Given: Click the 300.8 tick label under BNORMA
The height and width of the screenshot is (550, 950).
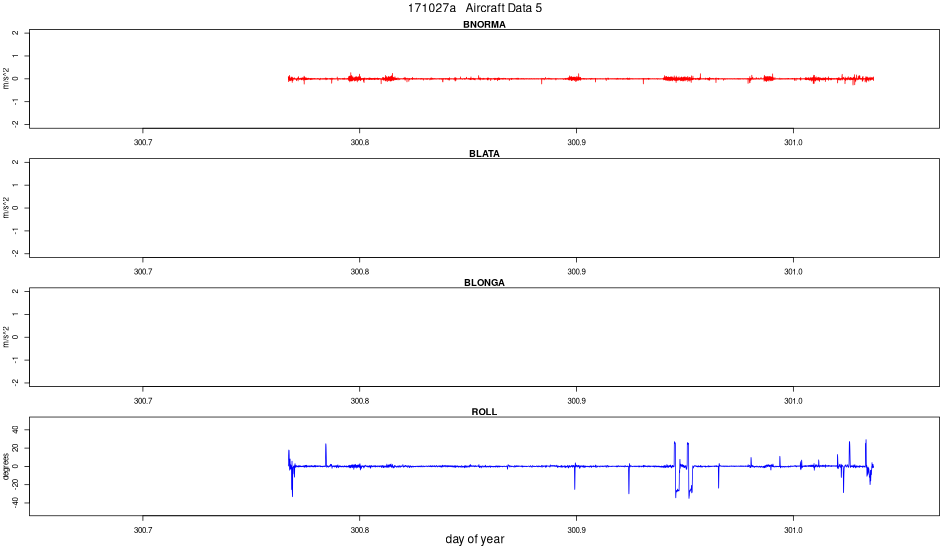Looking at the screenshot, I should (360, 142).
